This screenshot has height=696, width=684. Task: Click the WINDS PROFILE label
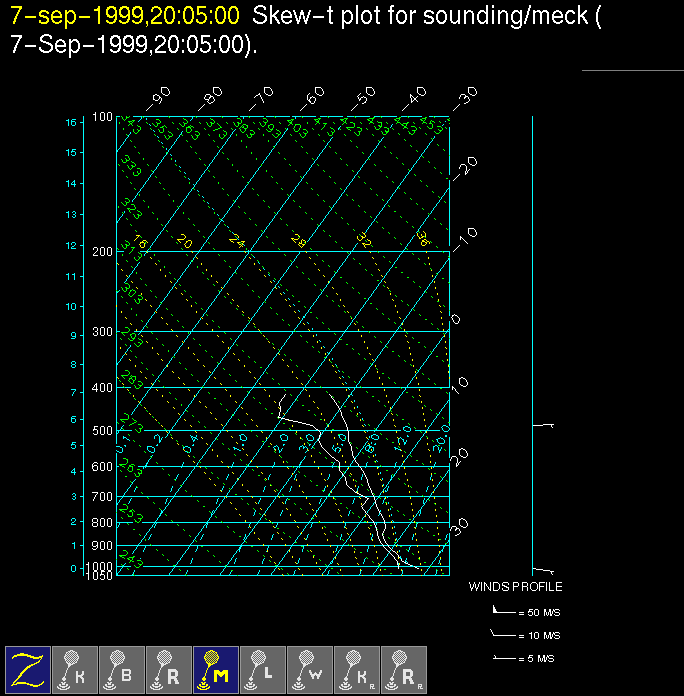[515, 587]
